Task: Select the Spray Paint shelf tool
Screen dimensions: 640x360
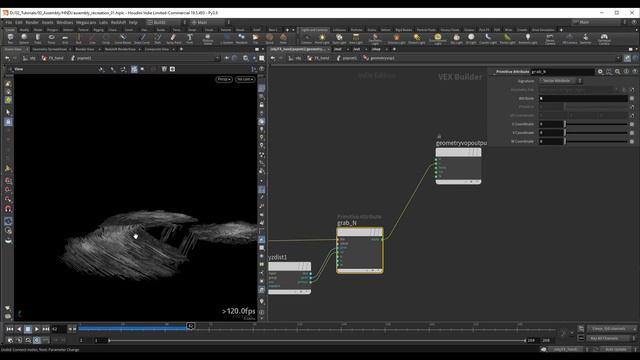Action: (x=173, y=38)
